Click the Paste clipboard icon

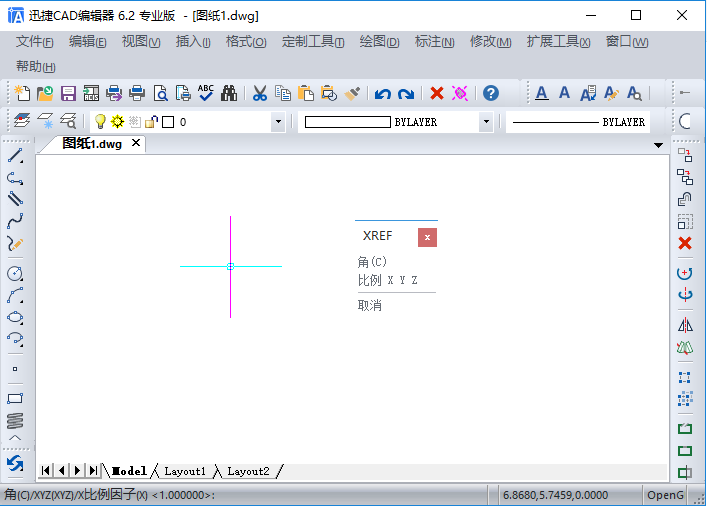tap(306, 93)
